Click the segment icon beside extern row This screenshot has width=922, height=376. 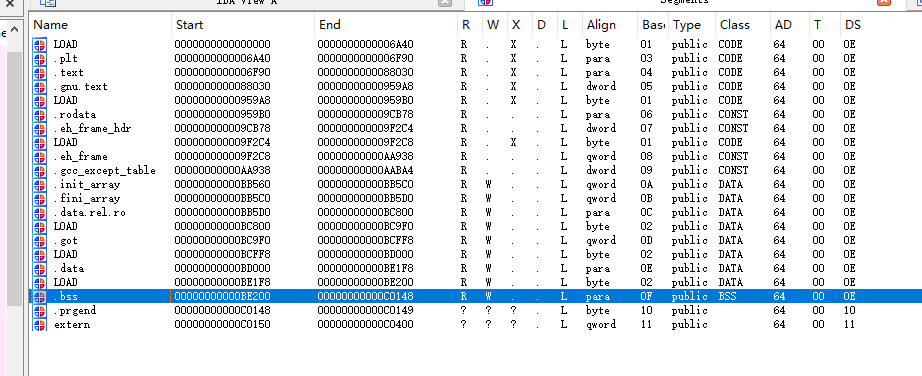[x=39, y=324]
